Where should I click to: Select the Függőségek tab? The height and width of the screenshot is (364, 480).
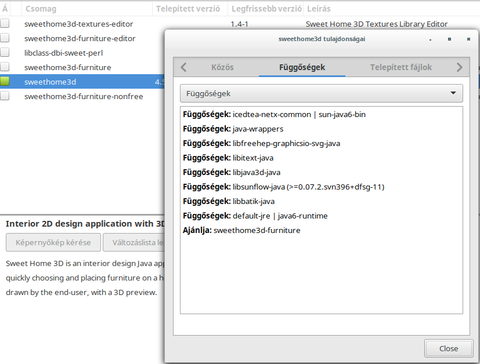(x=302, y=67)
